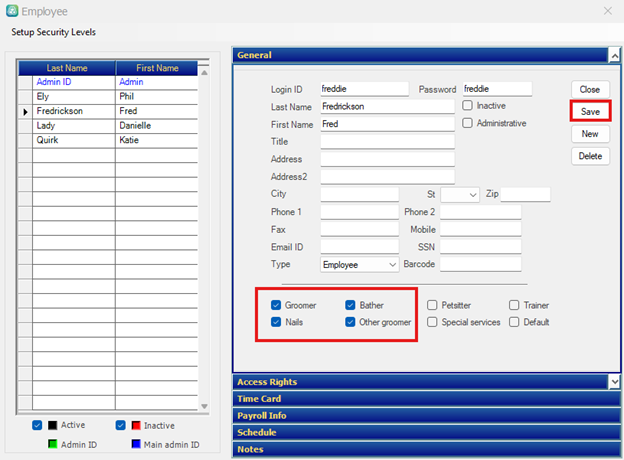The image size is (624, 460).
Task: Collapse the General panel arrow
Action: (615, 56)
